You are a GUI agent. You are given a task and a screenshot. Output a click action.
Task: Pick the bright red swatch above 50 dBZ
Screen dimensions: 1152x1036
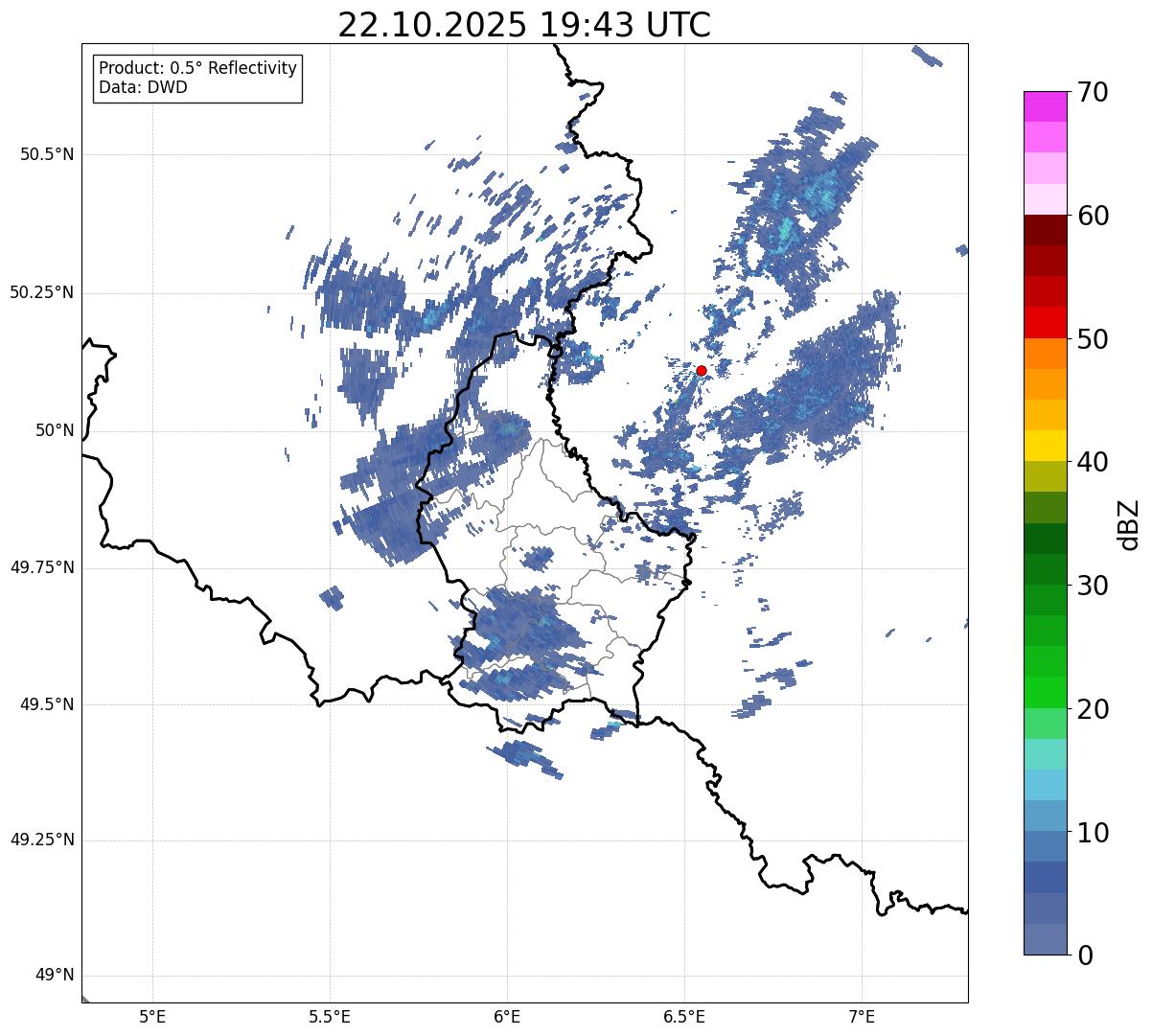(1046, 323)
